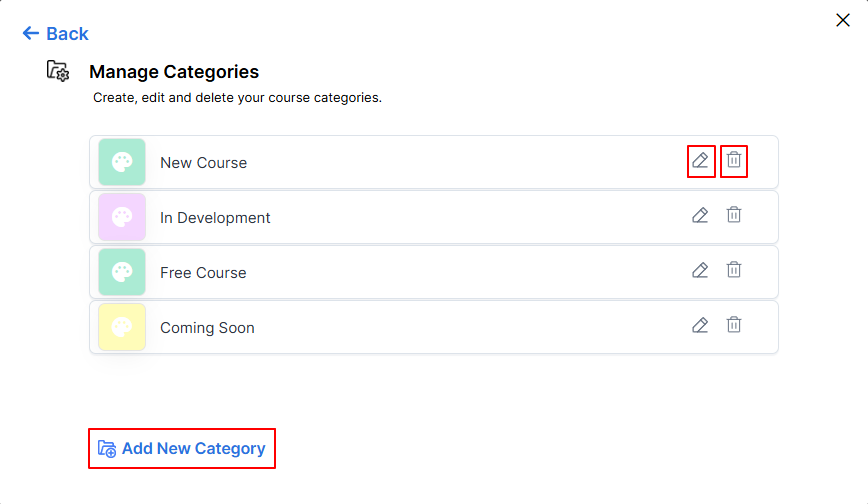Close the Manage Categories dialog
Viewport: 868px width, 504px height.
(843, 20)
